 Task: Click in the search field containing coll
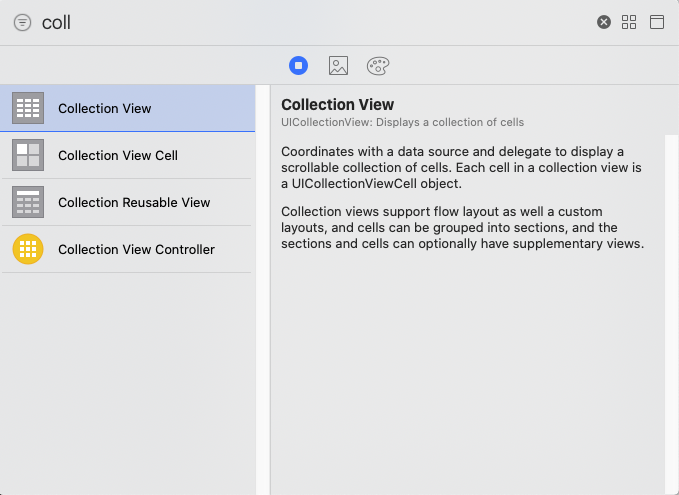[314, 23]
